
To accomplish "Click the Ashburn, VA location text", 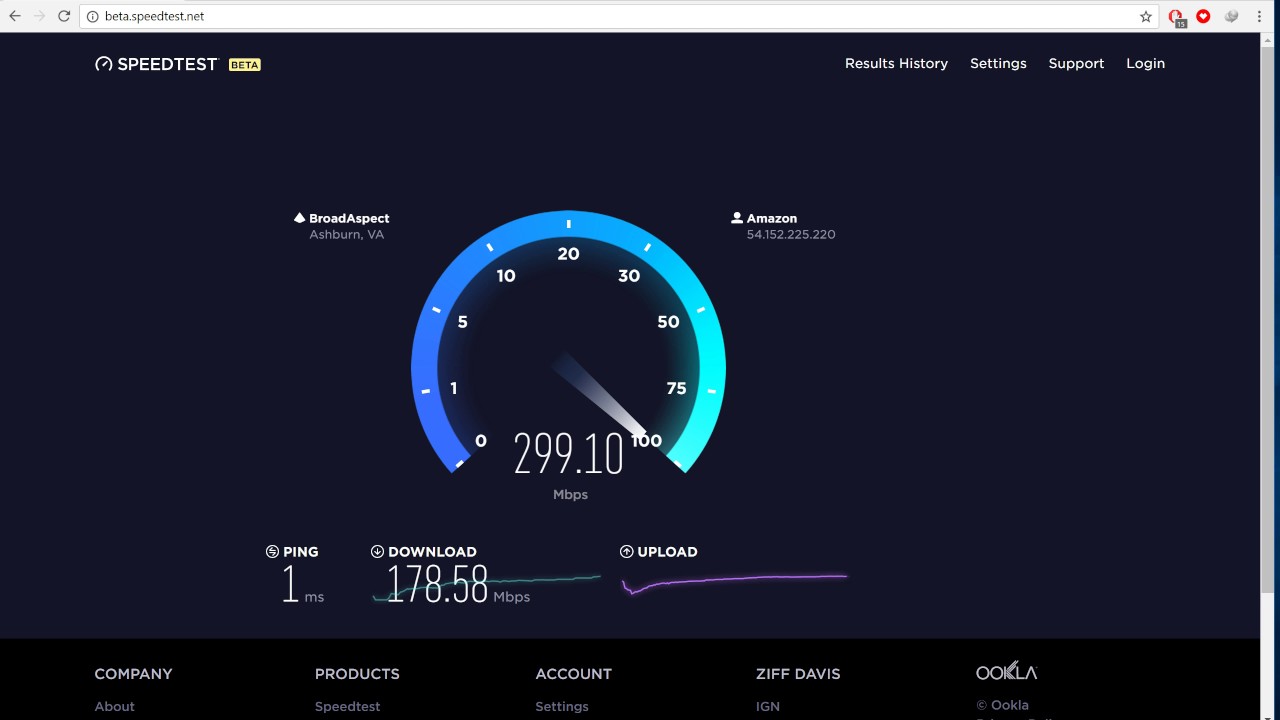I will tap(346, 234).
